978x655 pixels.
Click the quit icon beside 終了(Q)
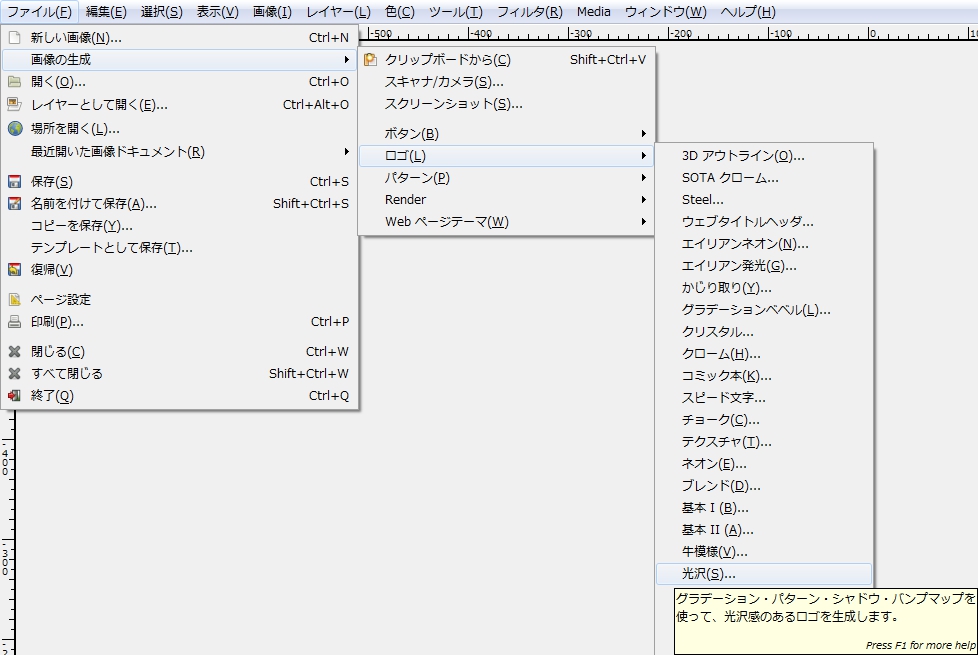[x=14, y=396]
